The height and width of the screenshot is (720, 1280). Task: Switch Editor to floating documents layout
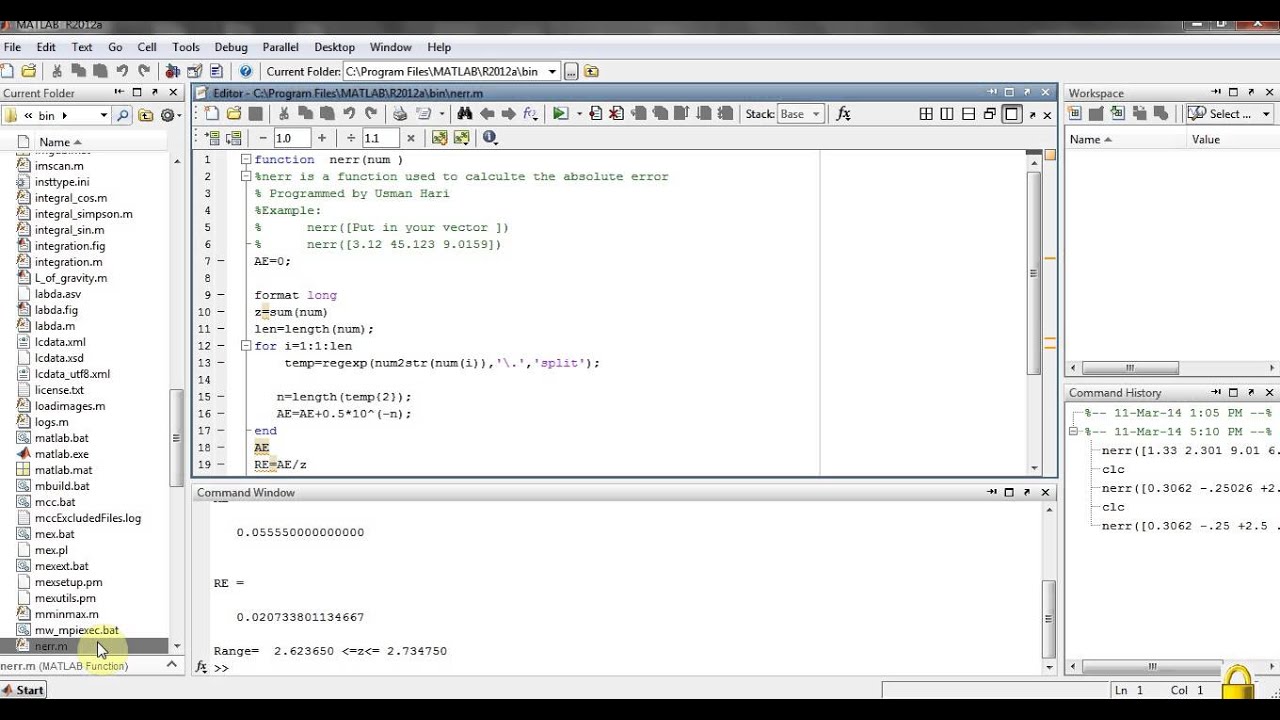click(990, 114)
